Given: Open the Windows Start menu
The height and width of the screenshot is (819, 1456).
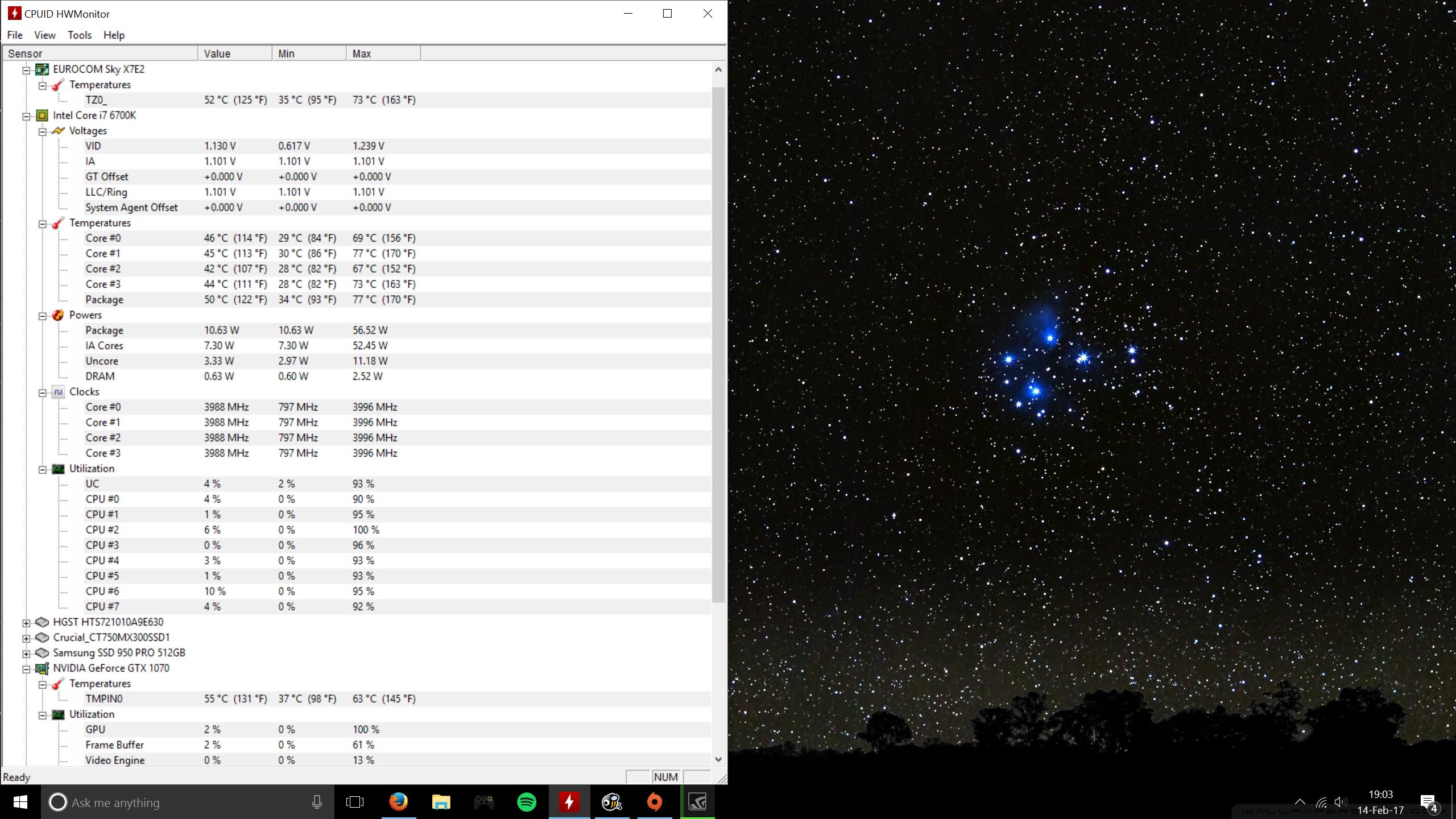Looking at the screenshot, I should pos(20,802).
